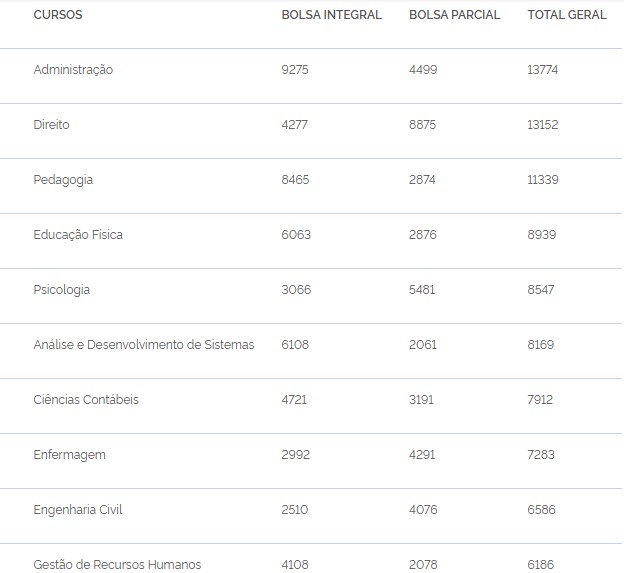Click Pedagogia full scholarship value 8465

pos(296,180)
